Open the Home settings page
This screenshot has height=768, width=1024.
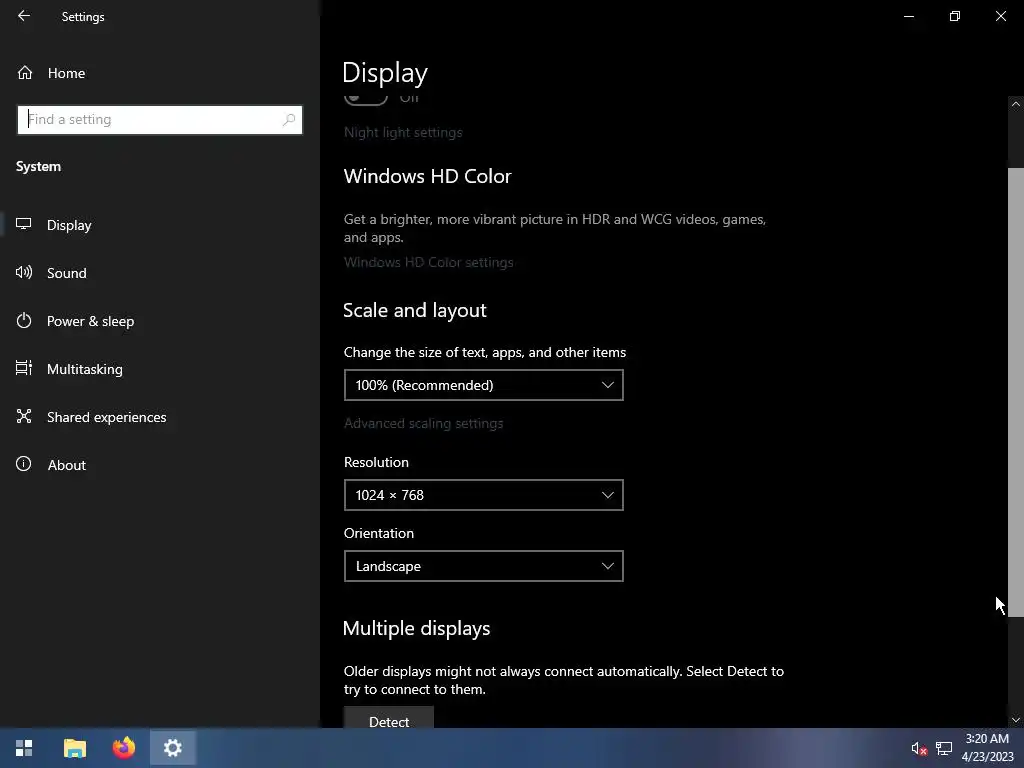coord(67,73)
